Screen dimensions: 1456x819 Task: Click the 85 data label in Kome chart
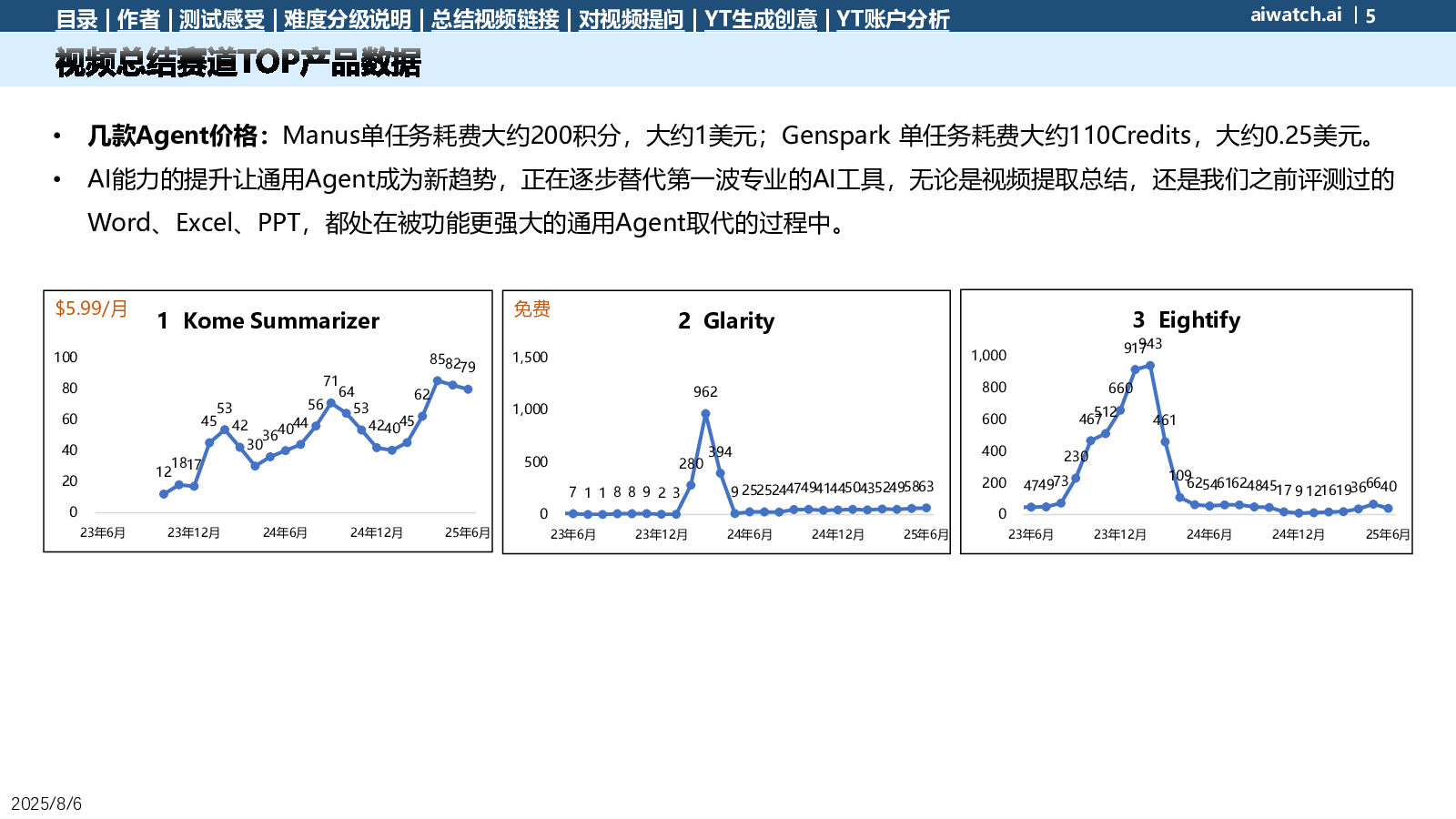pyautogui.click(x=437, y=359)
